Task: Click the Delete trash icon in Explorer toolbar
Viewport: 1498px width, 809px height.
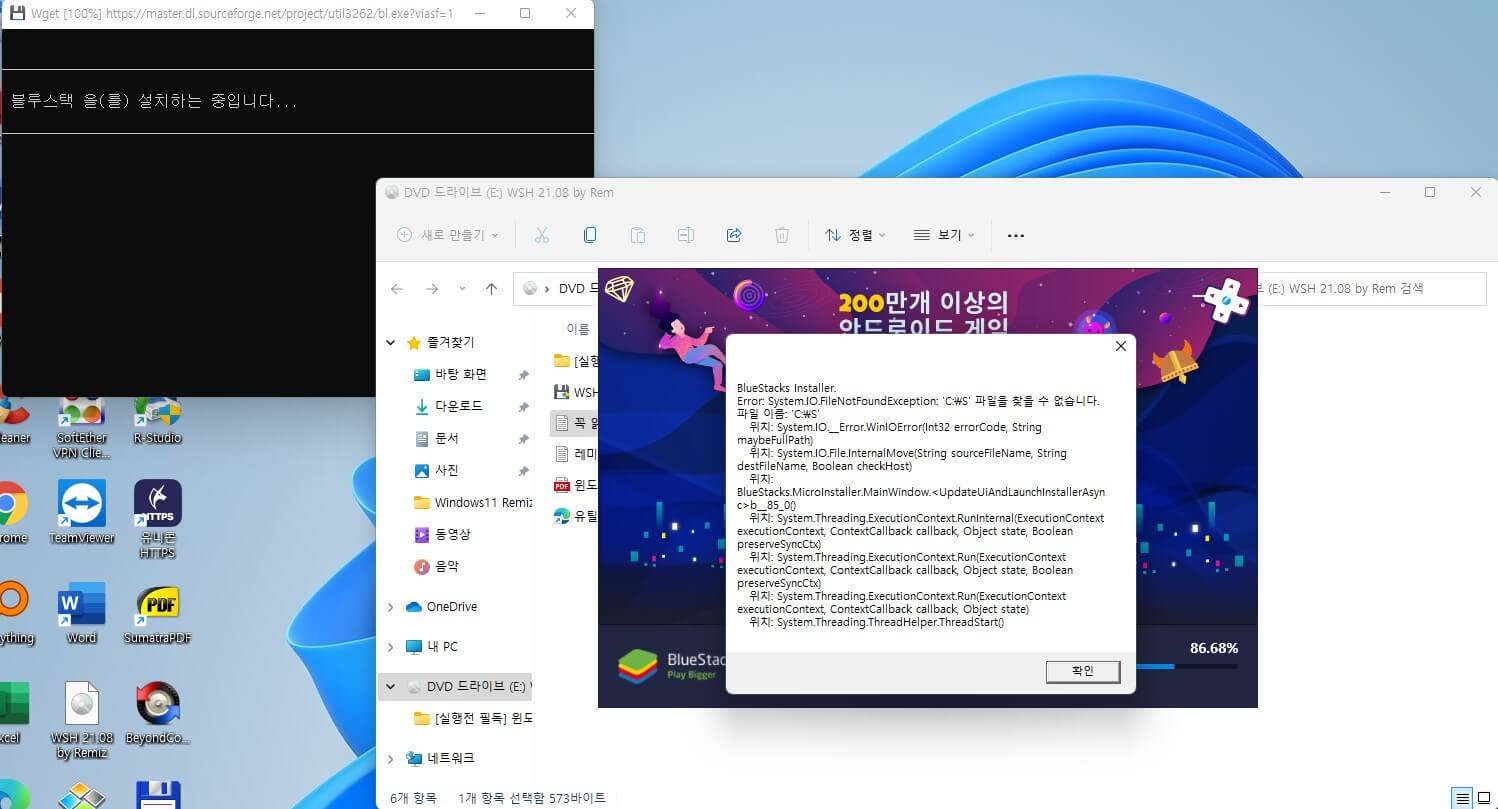Action: click(x=782, y=235)
